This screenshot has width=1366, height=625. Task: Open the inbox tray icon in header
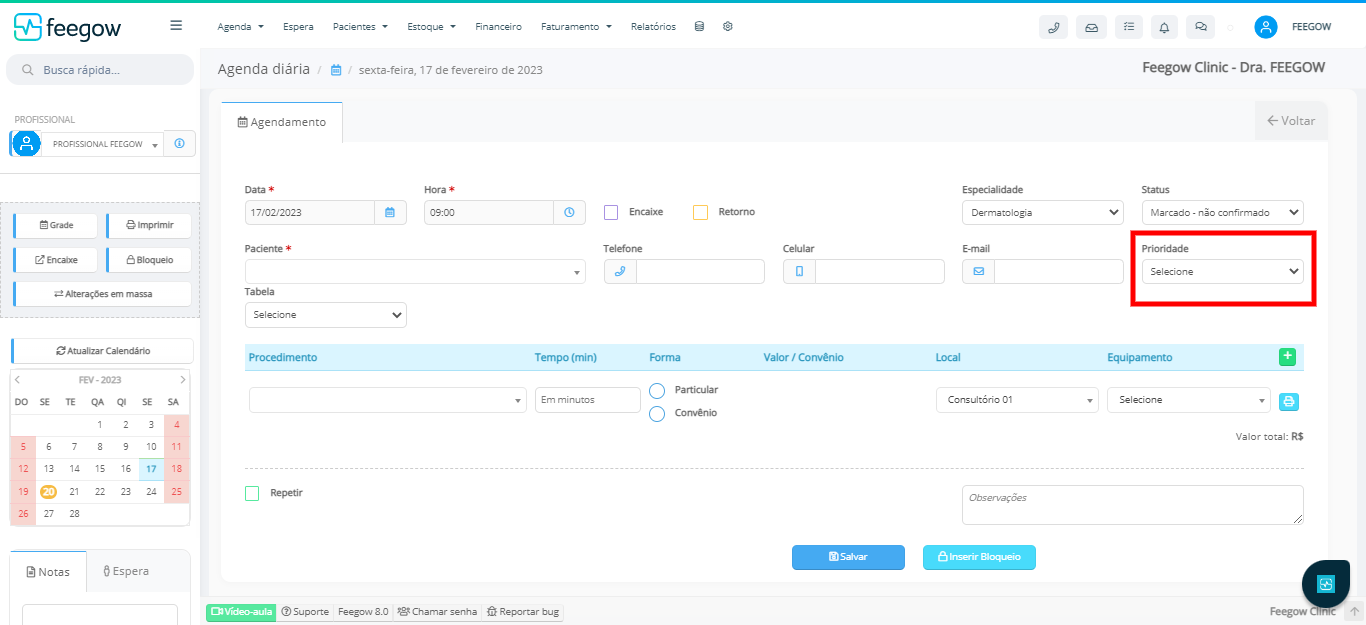pos(1091,27)
